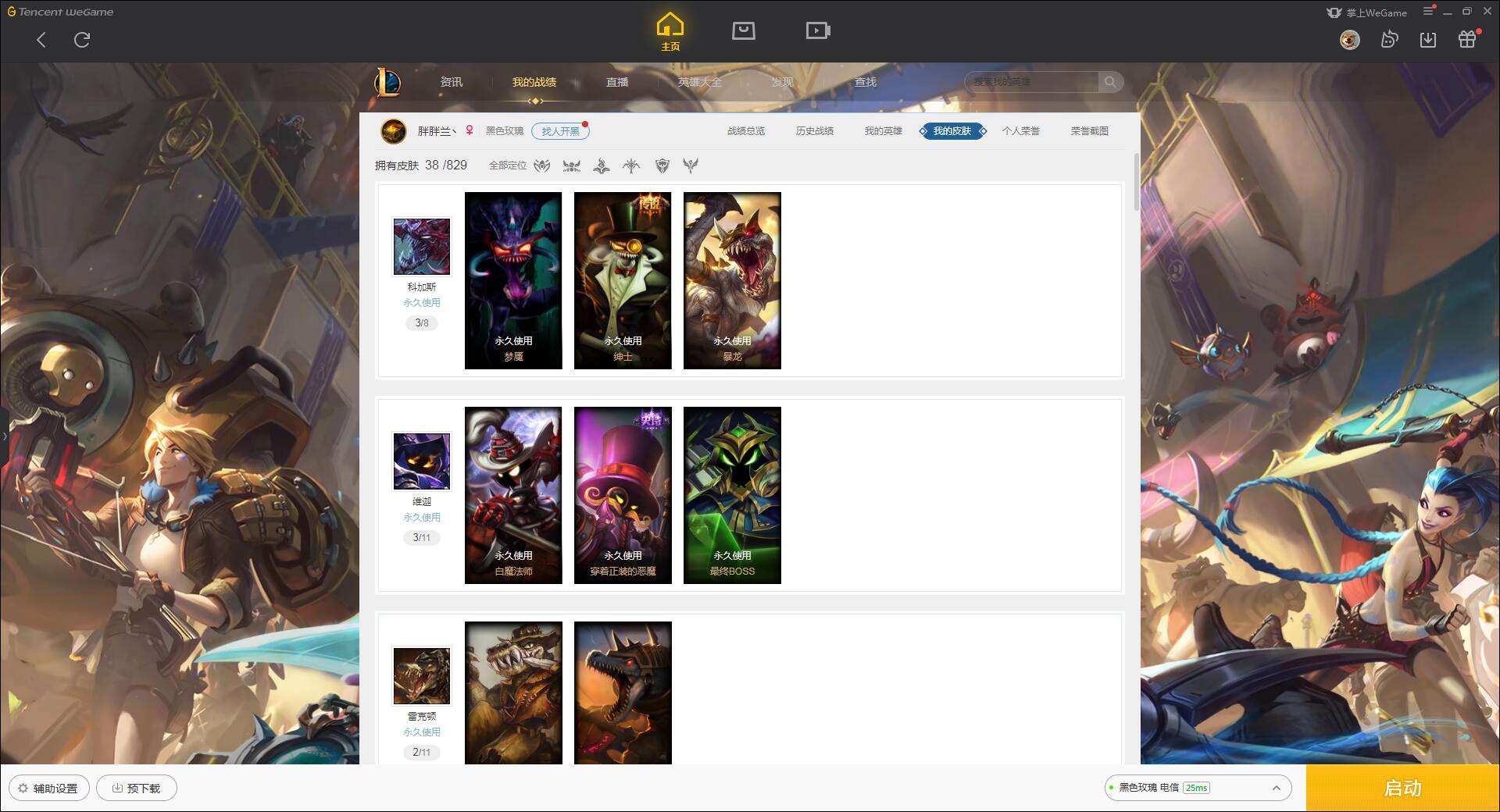Open the 荣誉截图 sub-tab
Screen dimensions: 1500x812
pyautogui.click(x=1090, y=131)
